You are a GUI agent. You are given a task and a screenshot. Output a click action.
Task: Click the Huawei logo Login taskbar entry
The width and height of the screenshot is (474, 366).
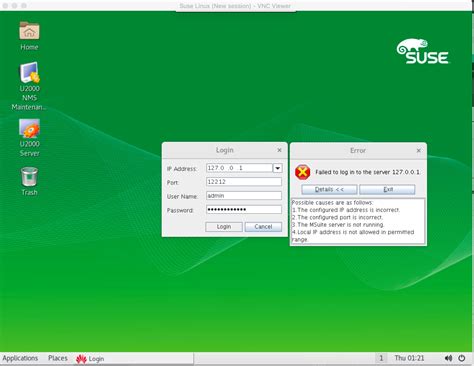click(90, 359)
